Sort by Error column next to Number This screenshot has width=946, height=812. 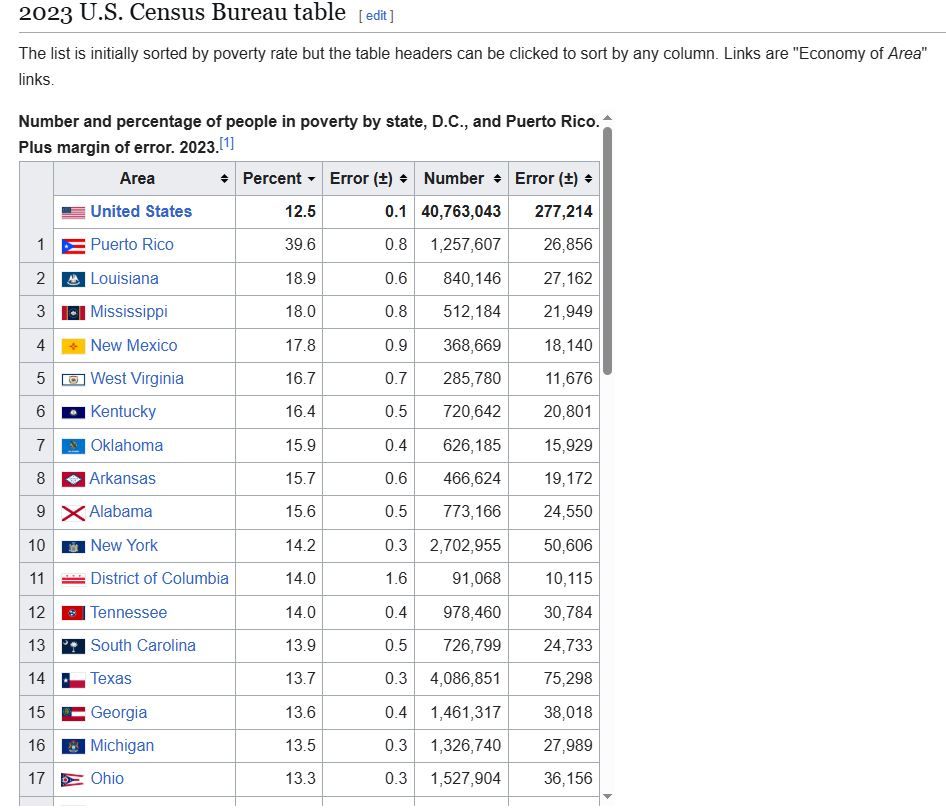pyautogui.click(x=554, y=179)
